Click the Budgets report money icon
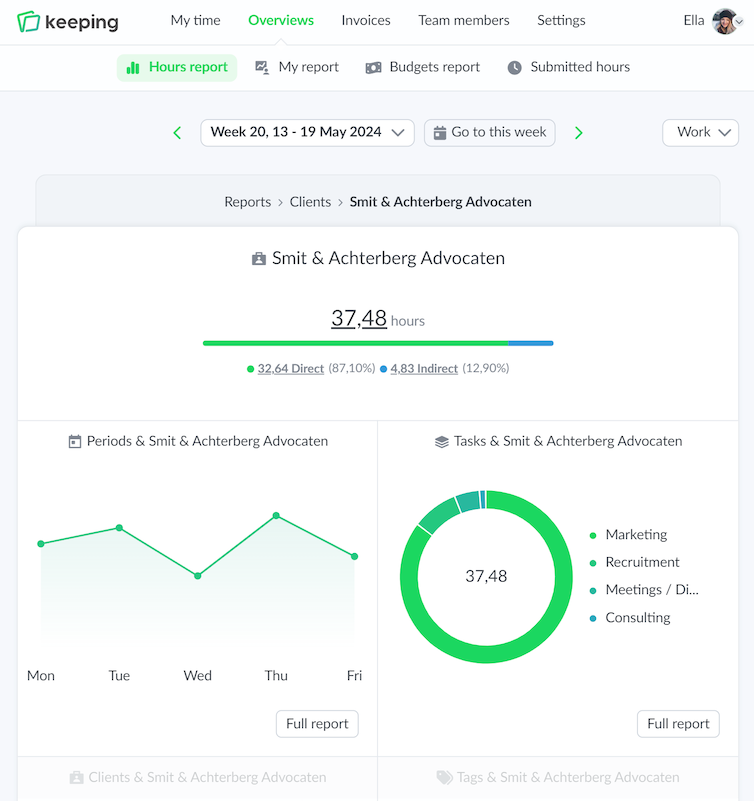 pos(373,67)
